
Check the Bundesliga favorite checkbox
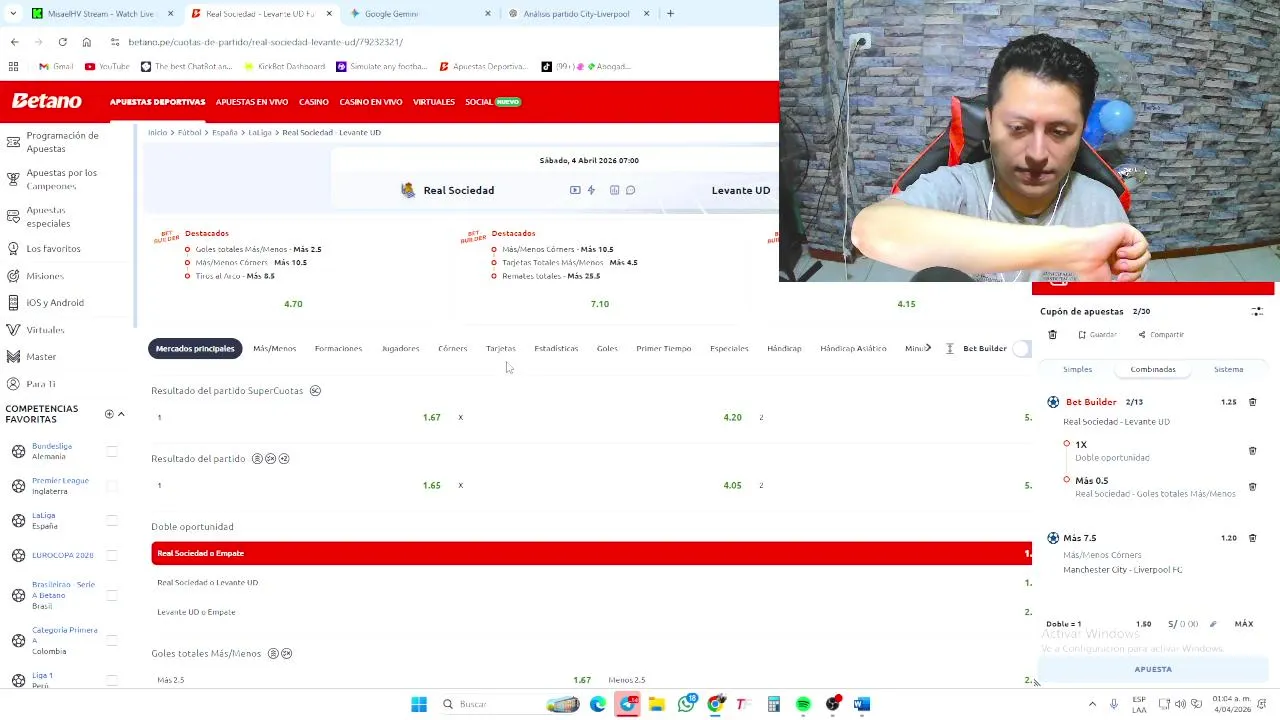pos(112,451)
